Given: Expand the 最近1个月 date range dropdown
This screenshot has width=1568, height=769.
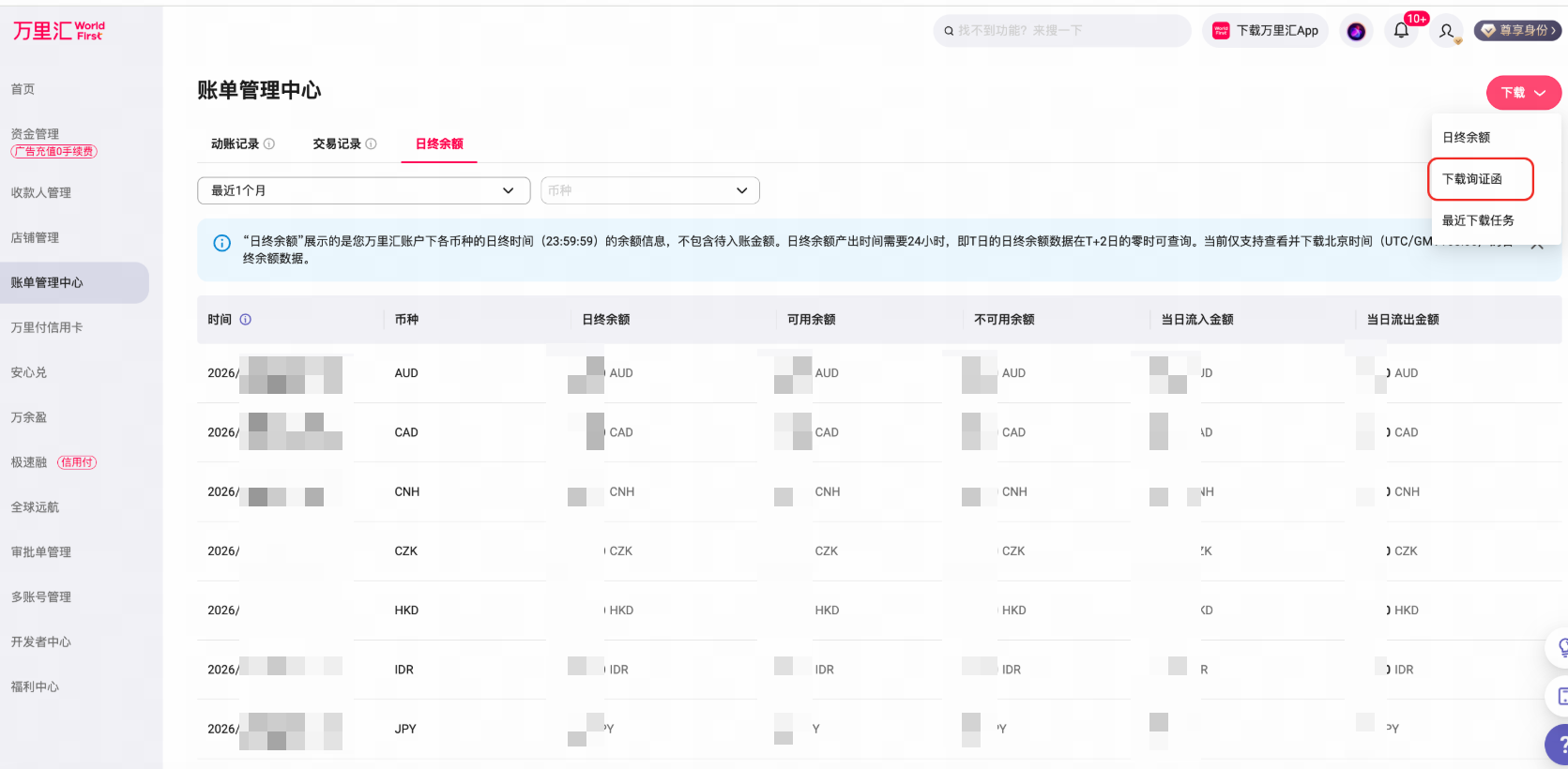Looking at the screenshot, I should (x=363, y=190).
